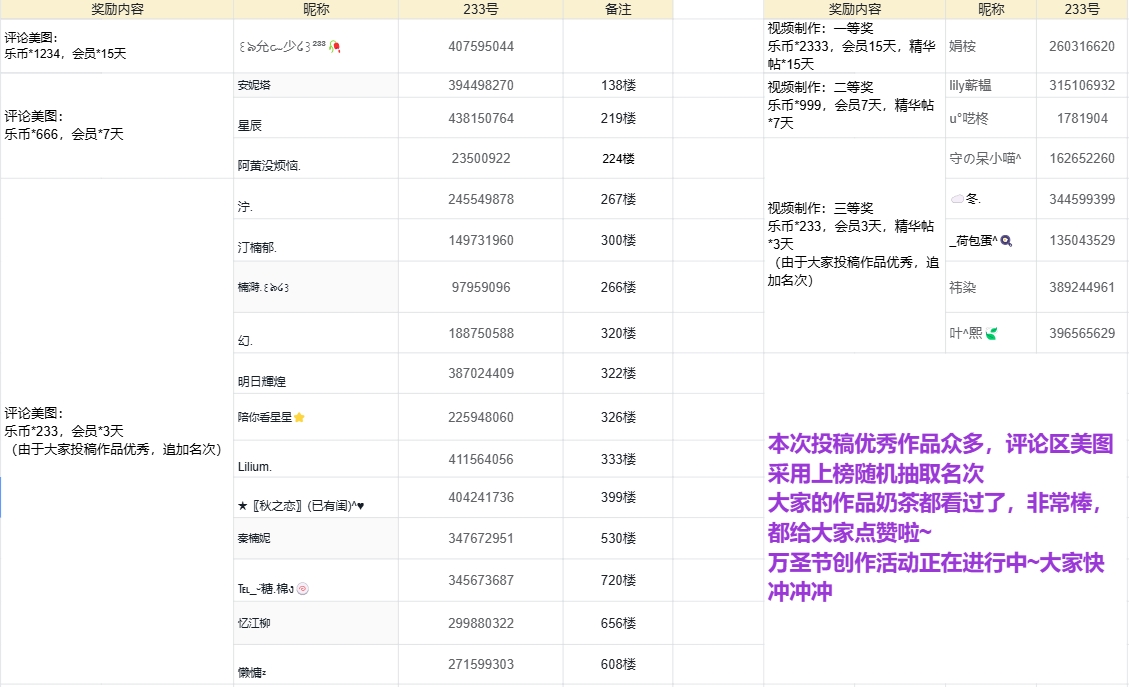Select the remark cell 333楼

click(618, 459)
